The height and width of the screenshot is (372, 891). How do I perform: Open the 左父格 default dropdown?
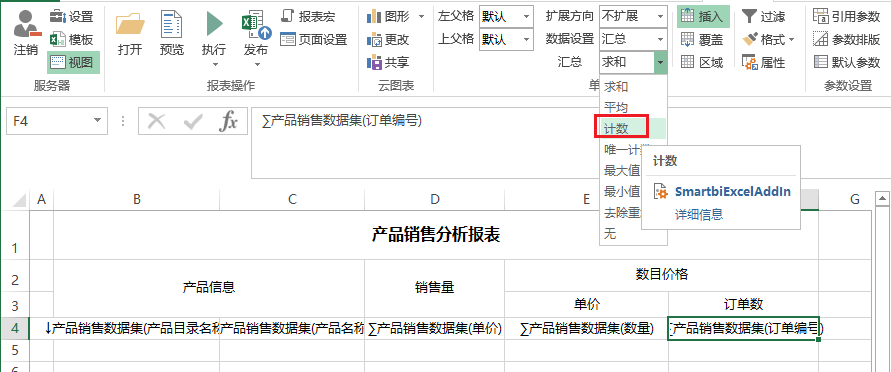pyautogui.click(x=526, y=16)
